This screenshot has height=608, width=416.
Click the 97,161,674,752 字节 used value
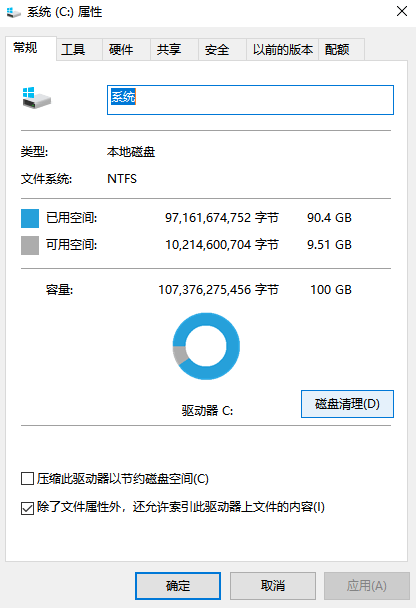[x=222, y=218]
